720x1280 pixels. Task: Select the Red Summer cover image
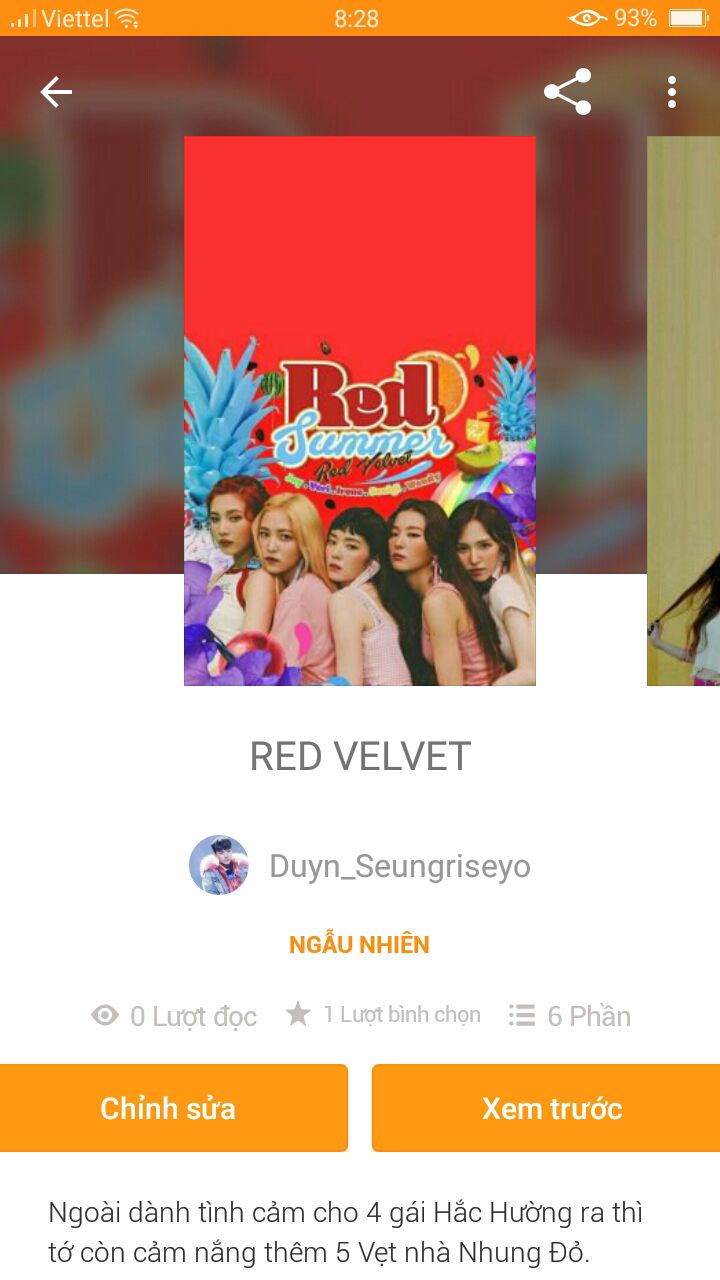pos(360,411)
